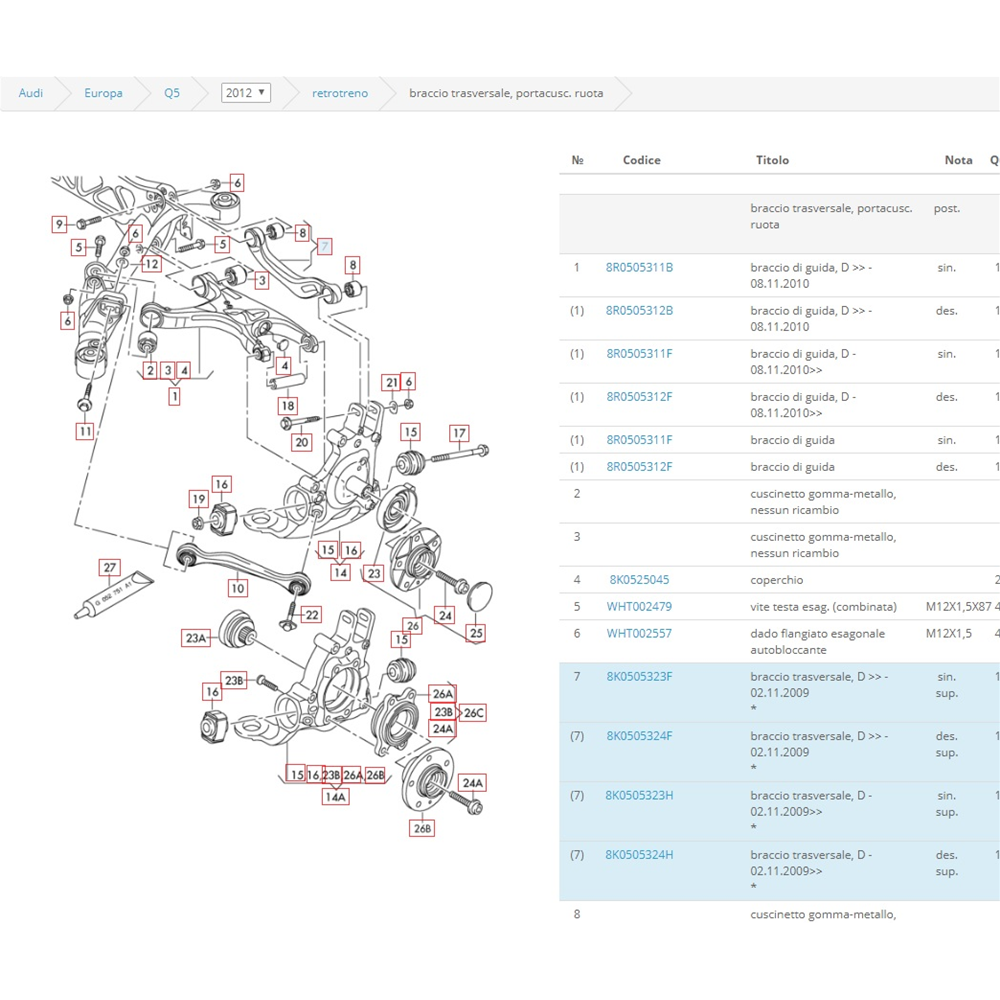Click part code 8K0525045 for coperchio

(x=639, y=580)
